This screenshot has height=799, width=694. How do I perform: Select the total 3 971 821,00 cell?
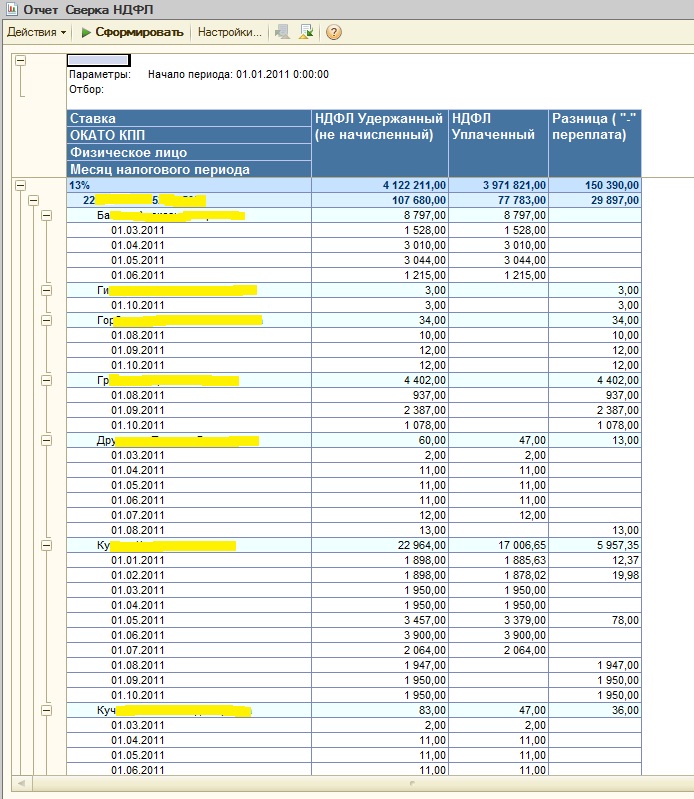[498, 185]
